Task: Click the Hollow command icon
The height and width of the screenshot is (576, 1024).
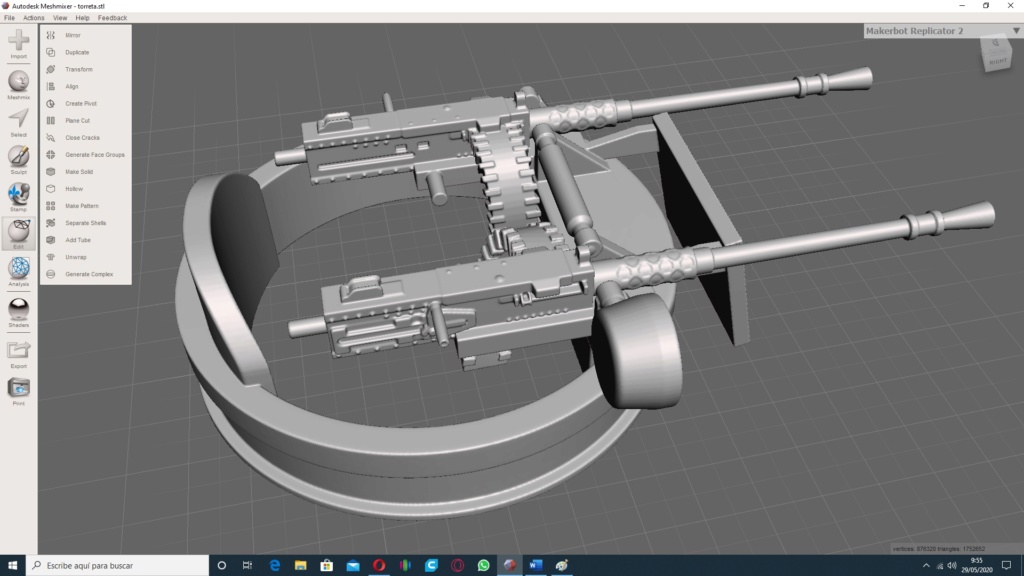Action: coord(51,189)
